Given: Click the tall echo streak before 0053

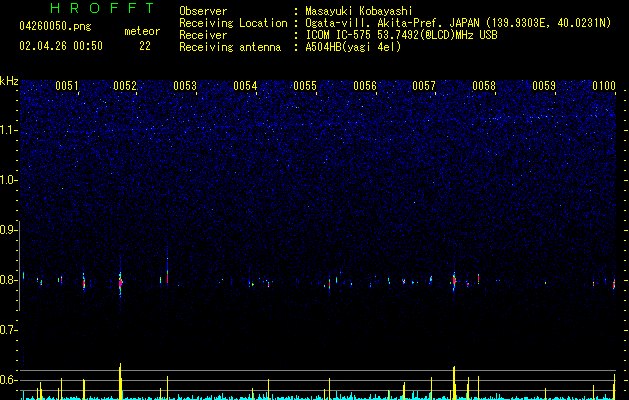Looking at the screenshot, I should (x=167, y=272).
